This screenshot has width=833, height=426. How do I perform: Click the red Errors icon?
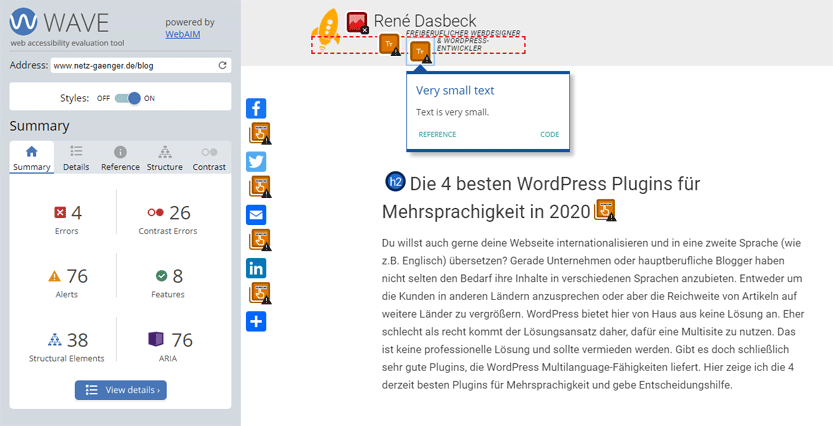(60, 212)
